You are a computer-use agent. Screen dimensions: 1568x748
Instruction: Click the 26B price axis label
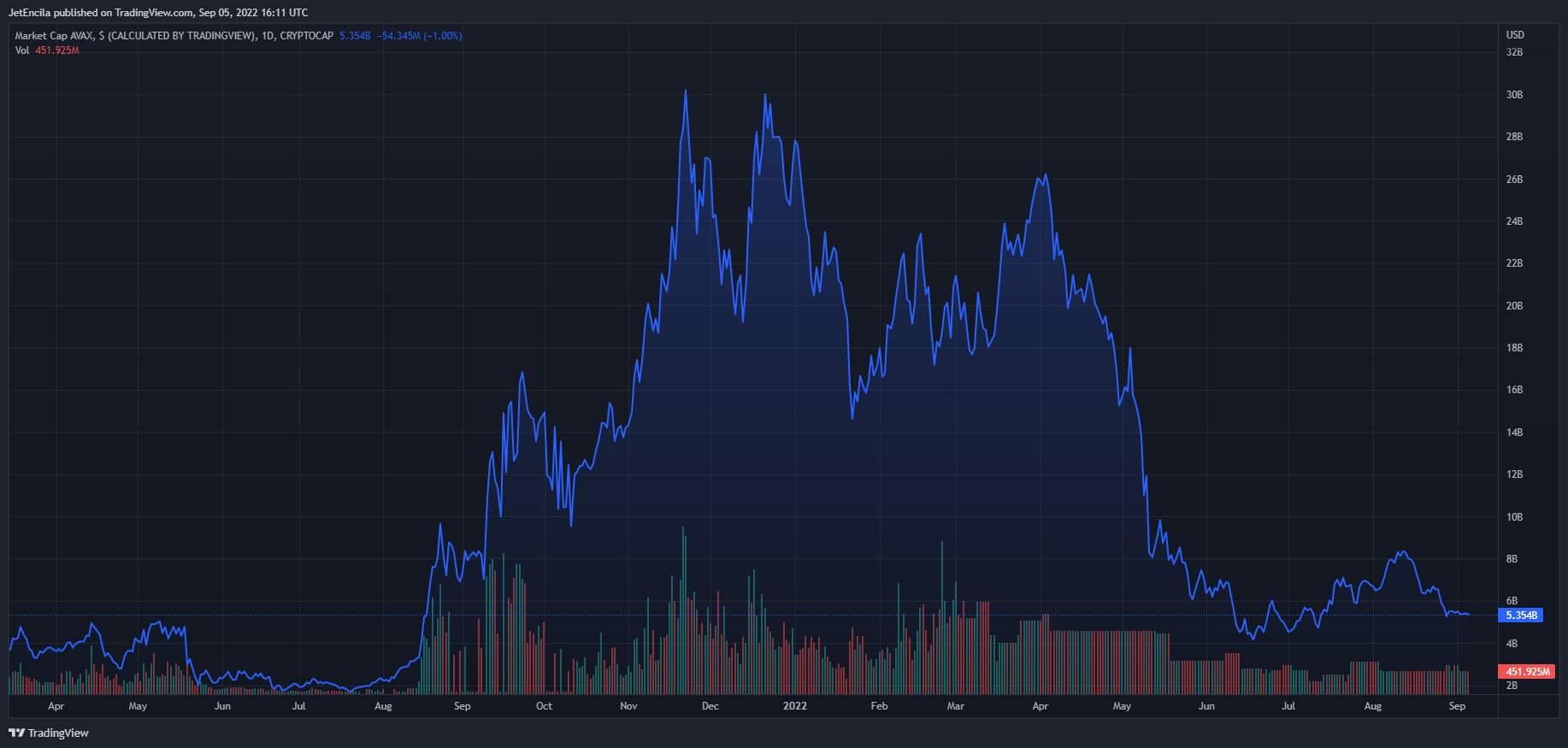tap(1514, 180)
